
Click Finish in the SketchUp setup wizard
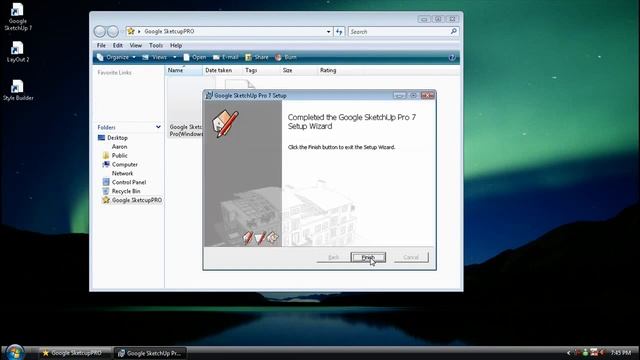coord(368,257)
